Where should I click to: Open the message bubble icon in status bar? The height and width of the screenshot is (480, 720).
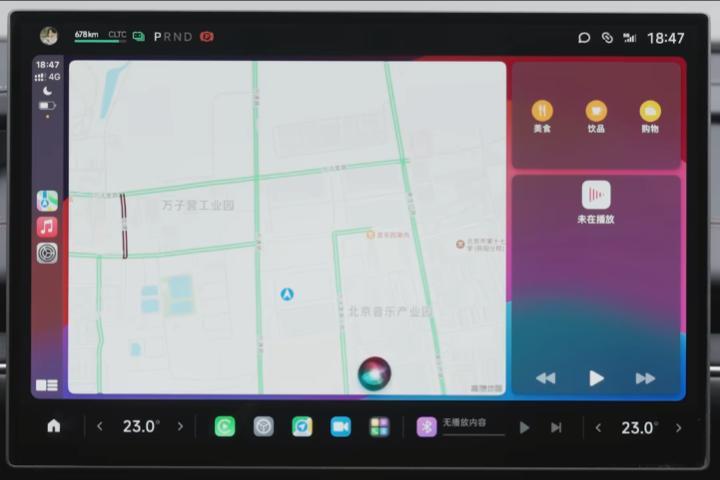point(584,38)
